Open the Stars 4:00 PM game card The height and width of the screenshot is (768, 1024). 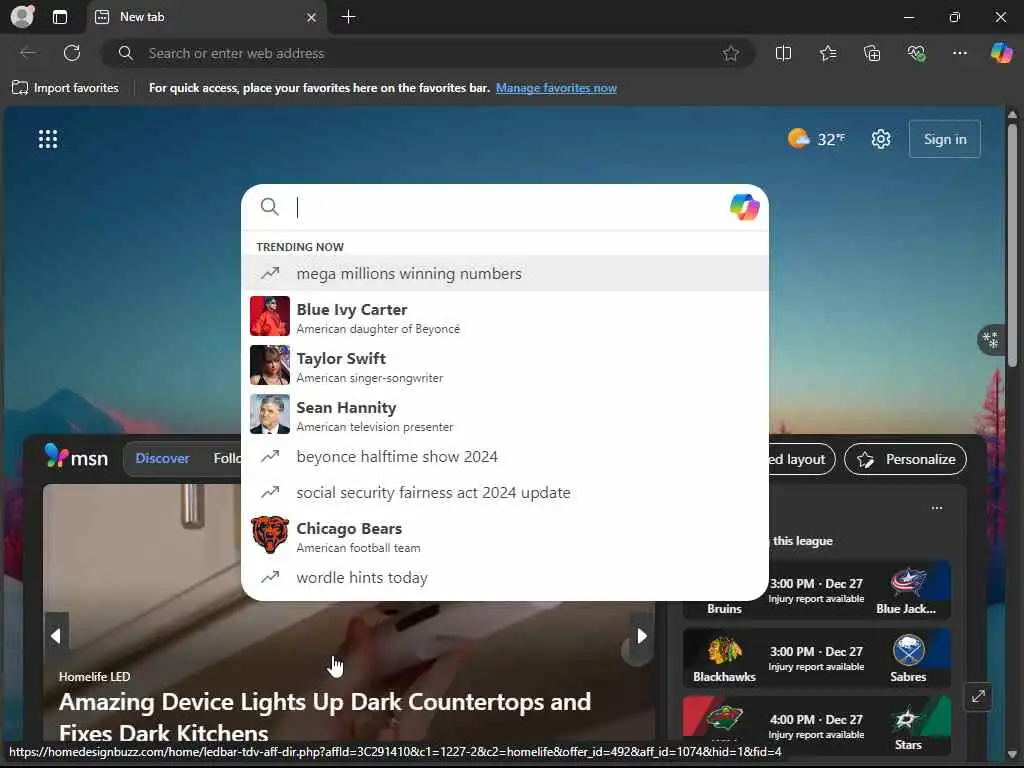pos(816,726)
